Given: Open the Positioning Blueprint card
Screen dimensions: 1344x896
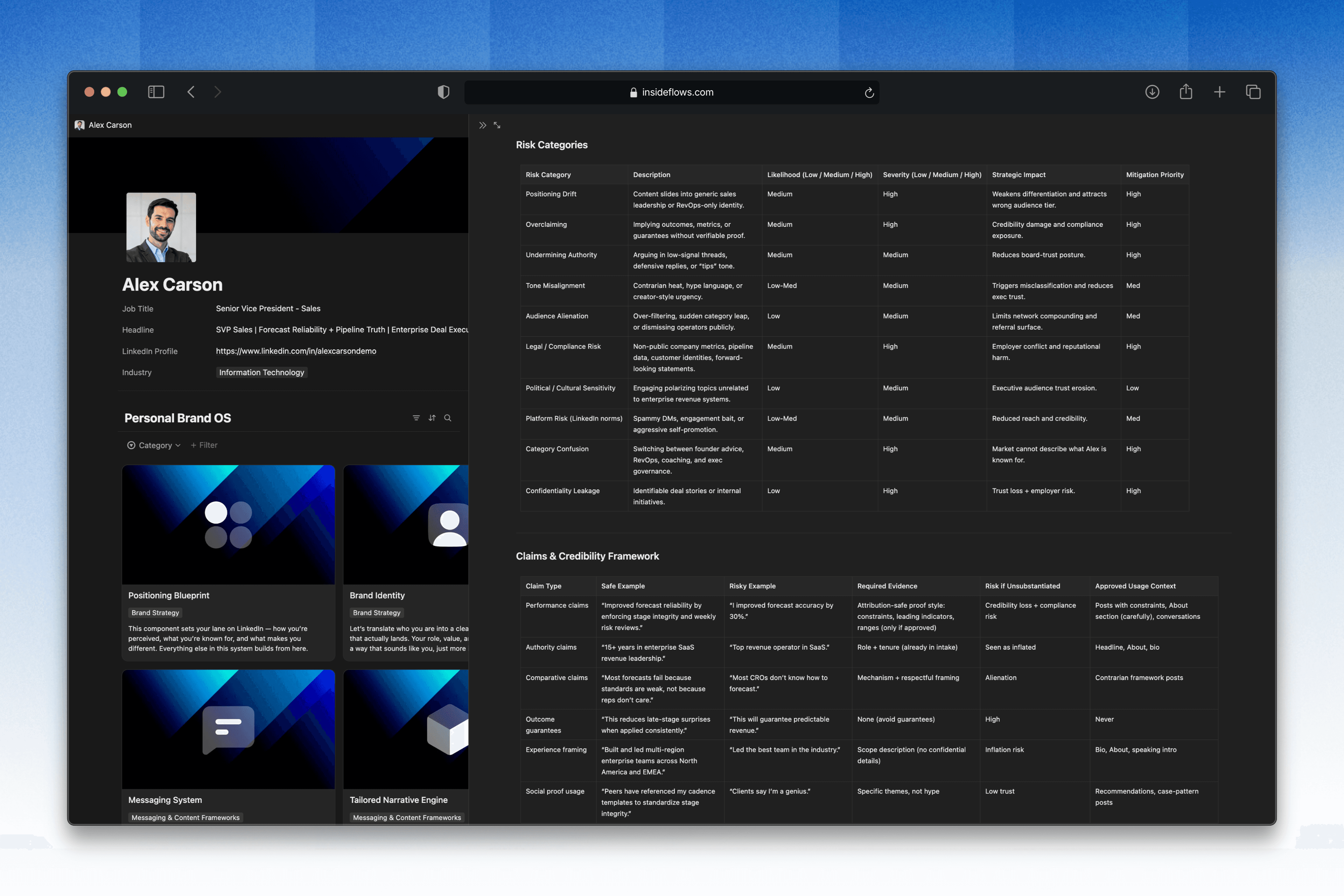Looking at the screenshot, I should pos(169,595).
